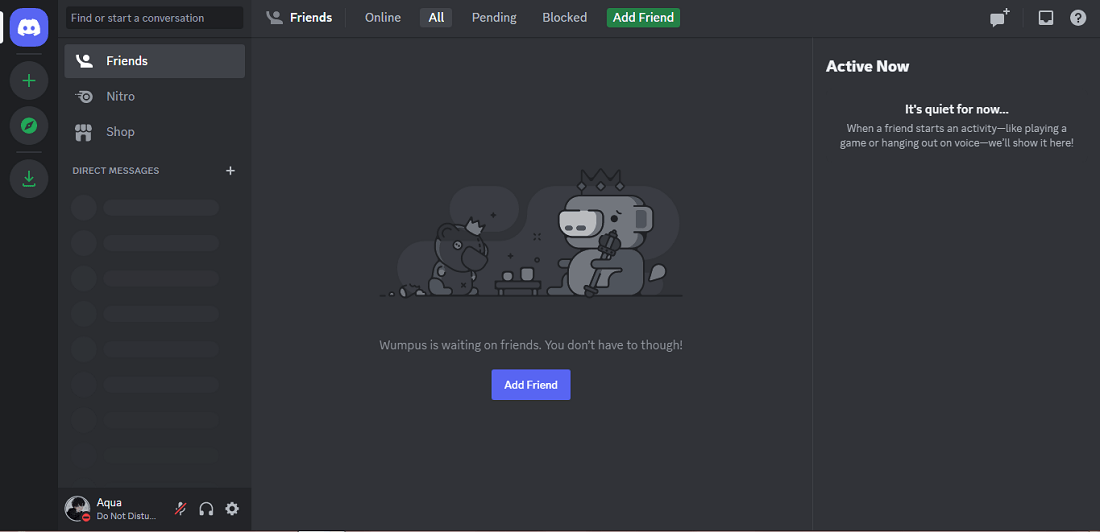Click the Friends header handwave icon

274,18
